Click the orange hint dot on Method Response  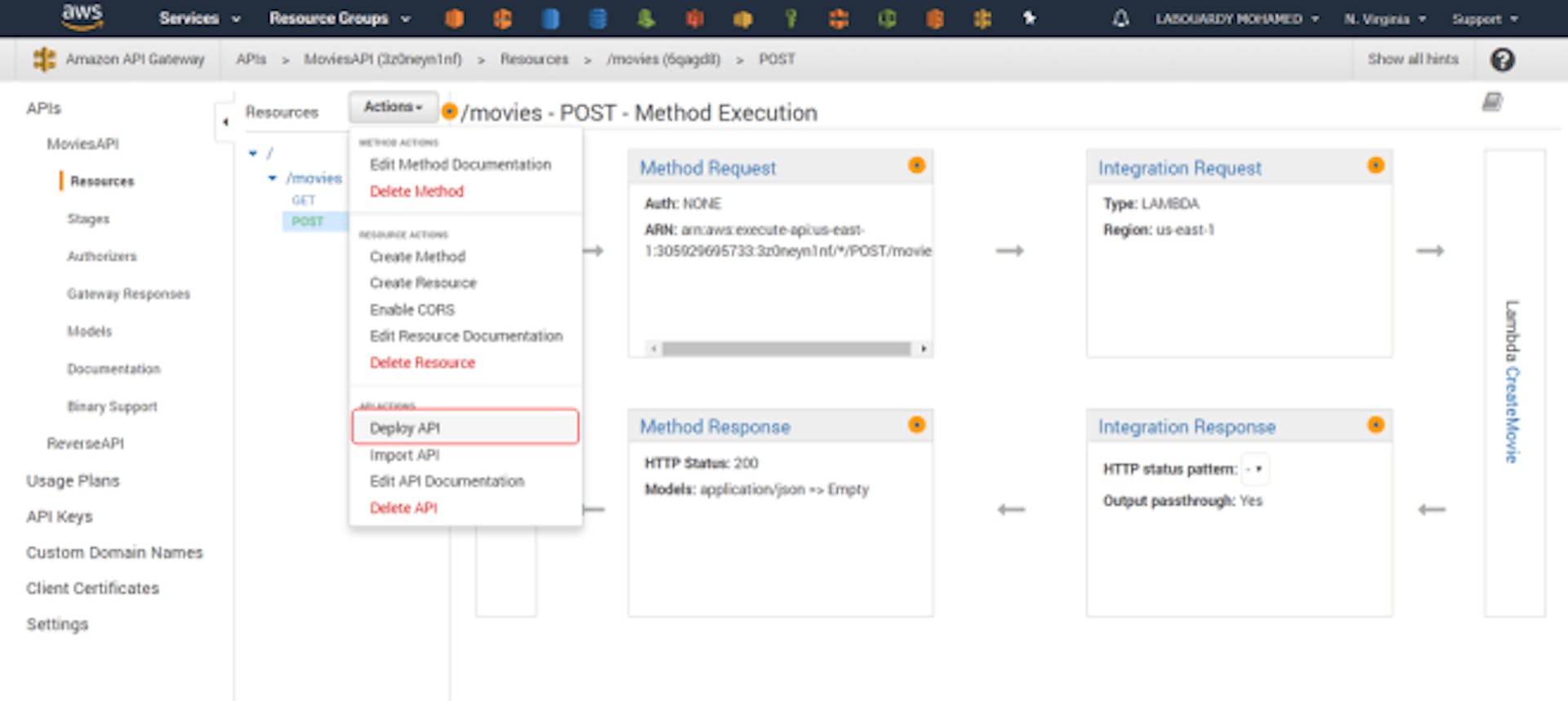click(916, 424)
